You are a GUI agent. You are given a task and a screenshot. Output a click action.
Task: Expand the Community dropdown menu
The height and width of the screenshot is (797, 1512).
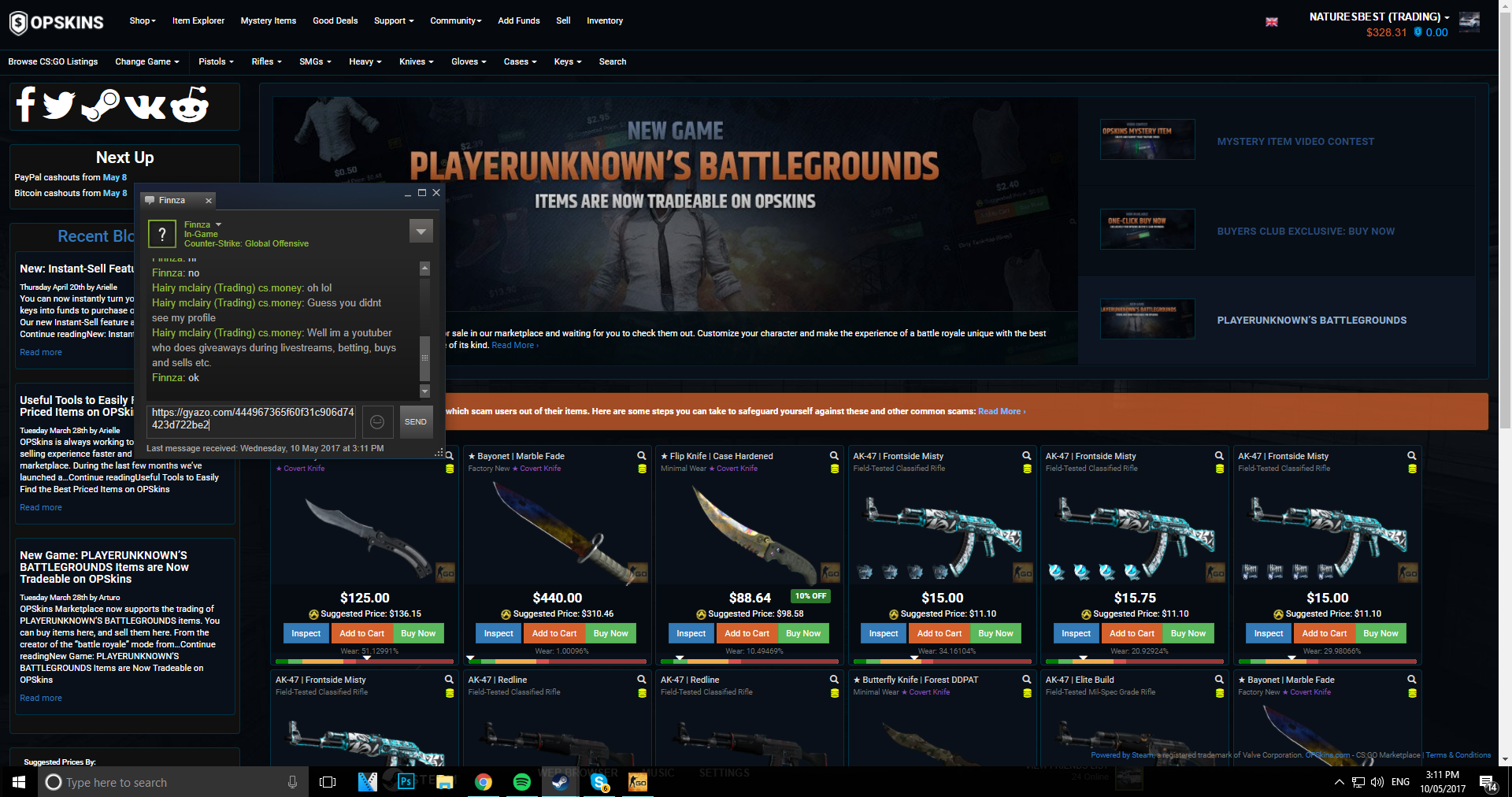[x=456, y=20]
